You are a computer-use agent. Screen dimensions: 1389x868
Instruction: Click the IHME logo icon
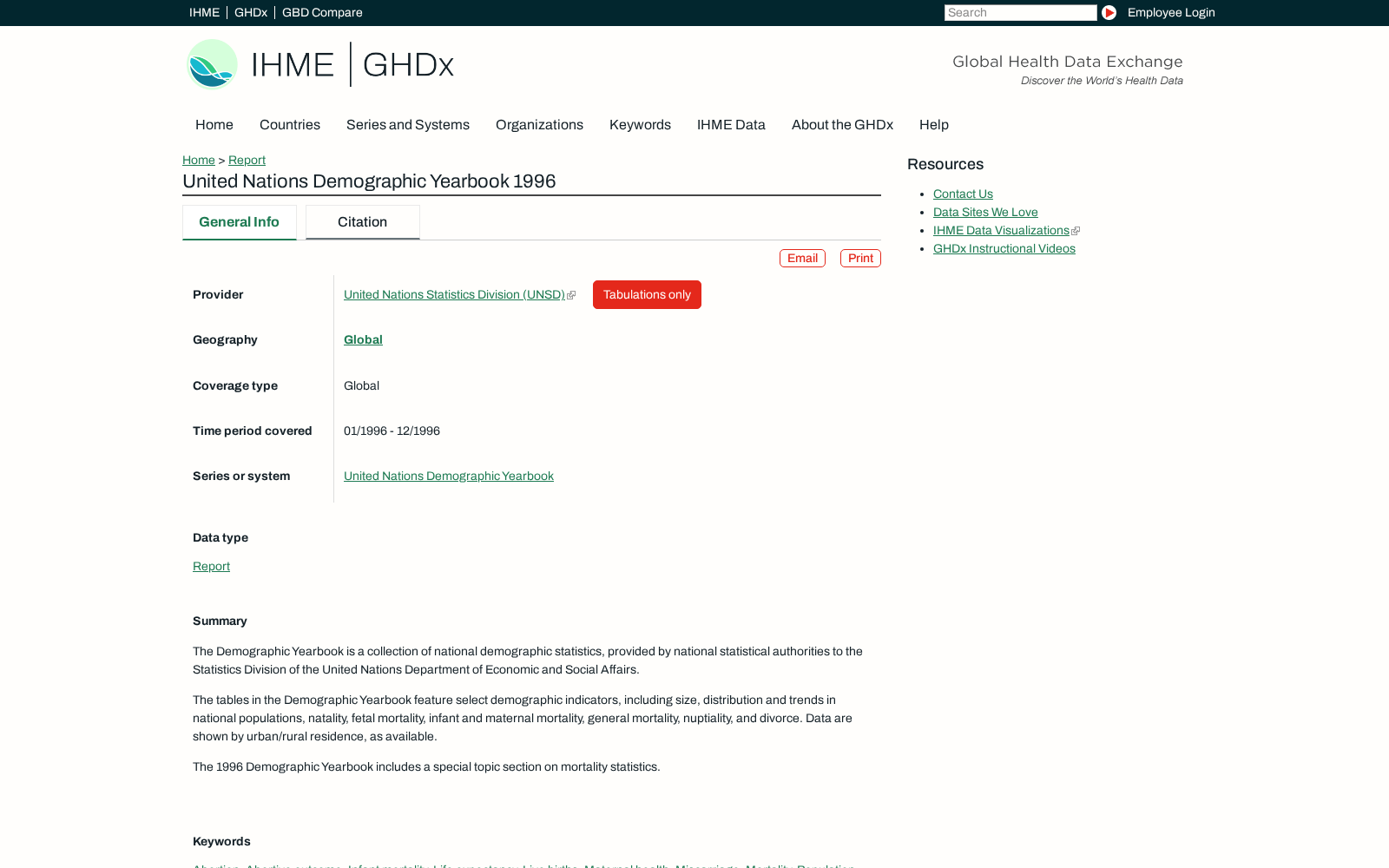click(x=212, y=64)
